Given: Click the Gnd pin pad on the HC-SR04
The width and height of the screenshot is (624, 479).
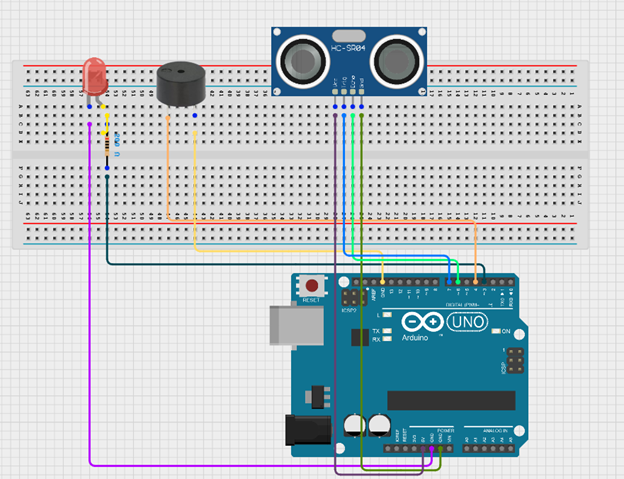Looking at the screenshot, I should (x=361, y=92).
